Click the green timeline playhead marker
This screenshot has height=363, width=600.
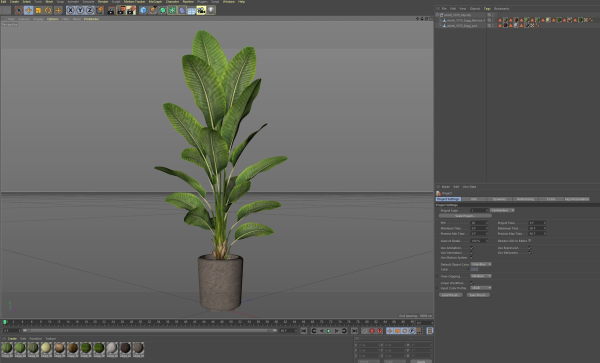click(x=5, y=322)
